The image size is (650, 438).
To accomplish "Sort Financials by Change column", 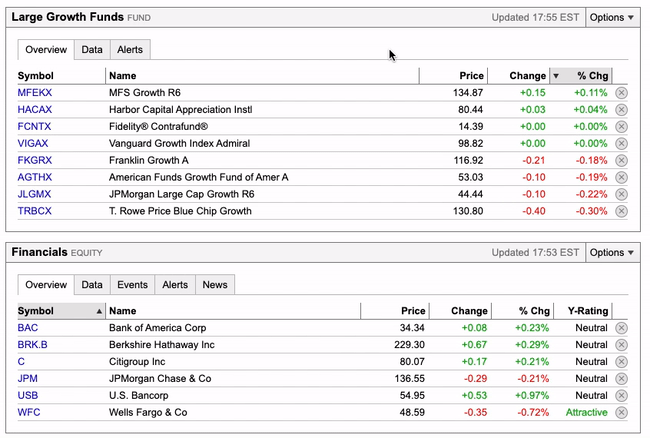I will pyautogui.click(x=460, y=311).
